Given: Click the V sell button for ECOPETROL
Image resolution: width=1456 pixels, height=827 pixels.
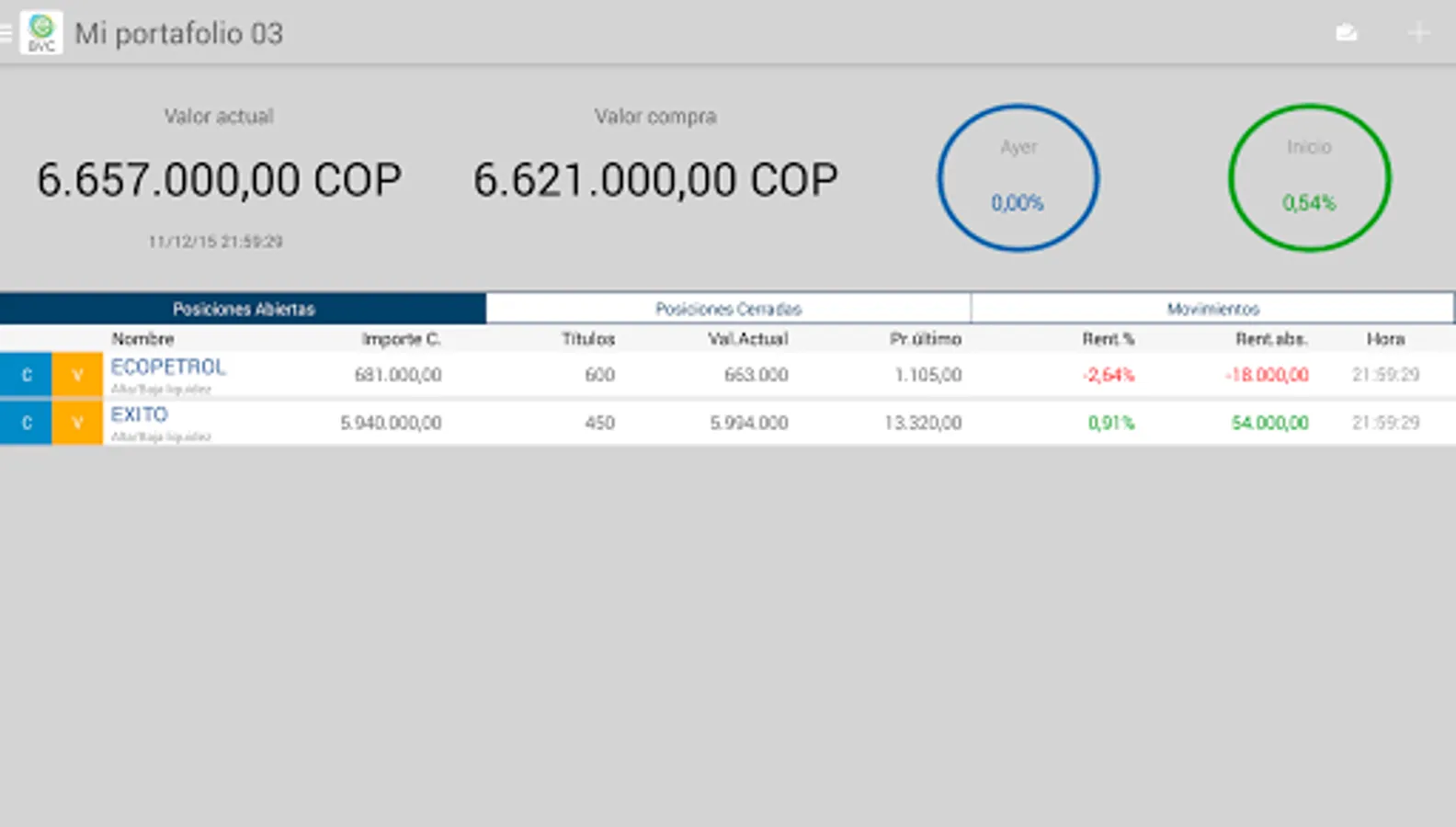Looking at the screenshot, I should 77,375.
